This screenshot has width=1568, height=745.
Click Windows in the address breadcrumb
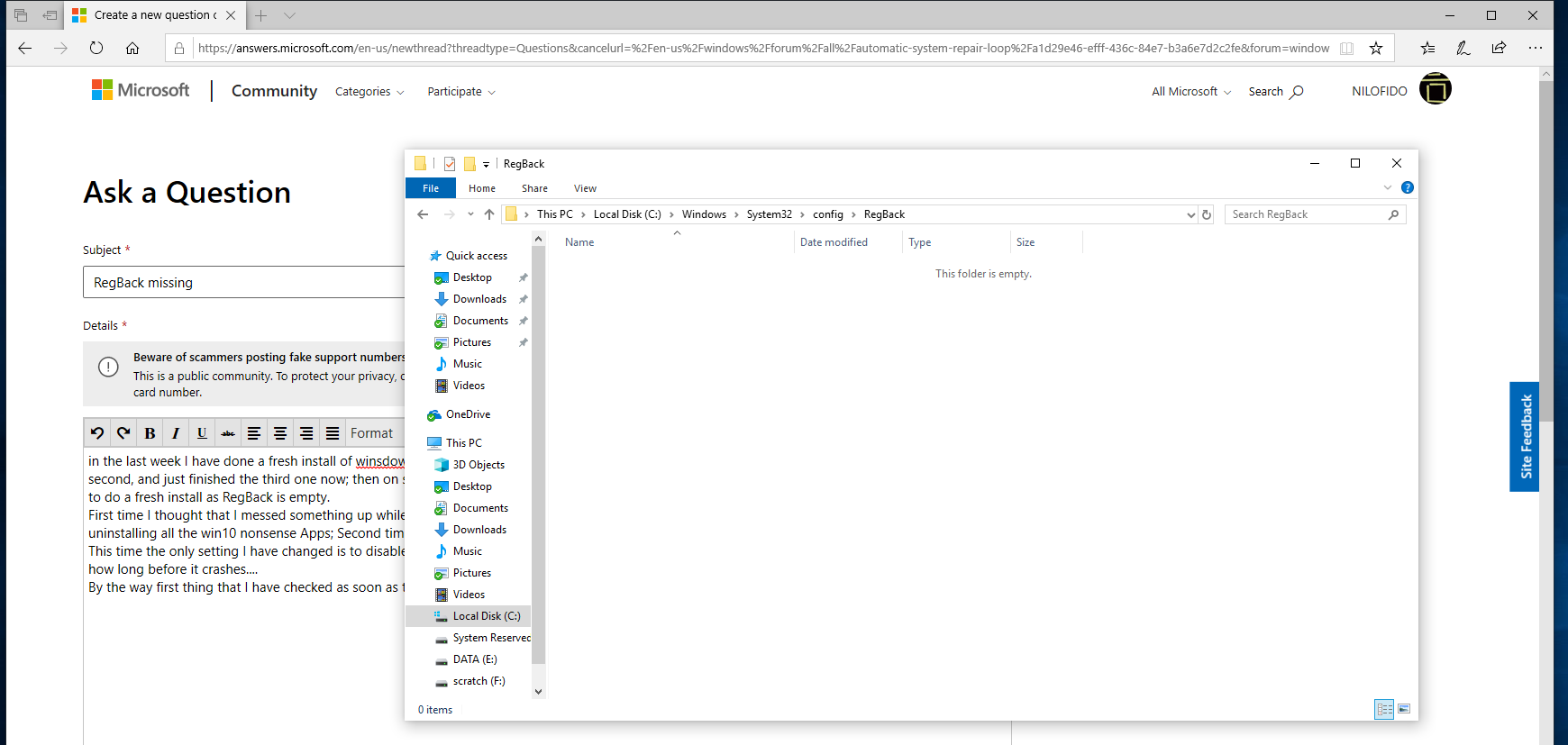pos(704,214)
